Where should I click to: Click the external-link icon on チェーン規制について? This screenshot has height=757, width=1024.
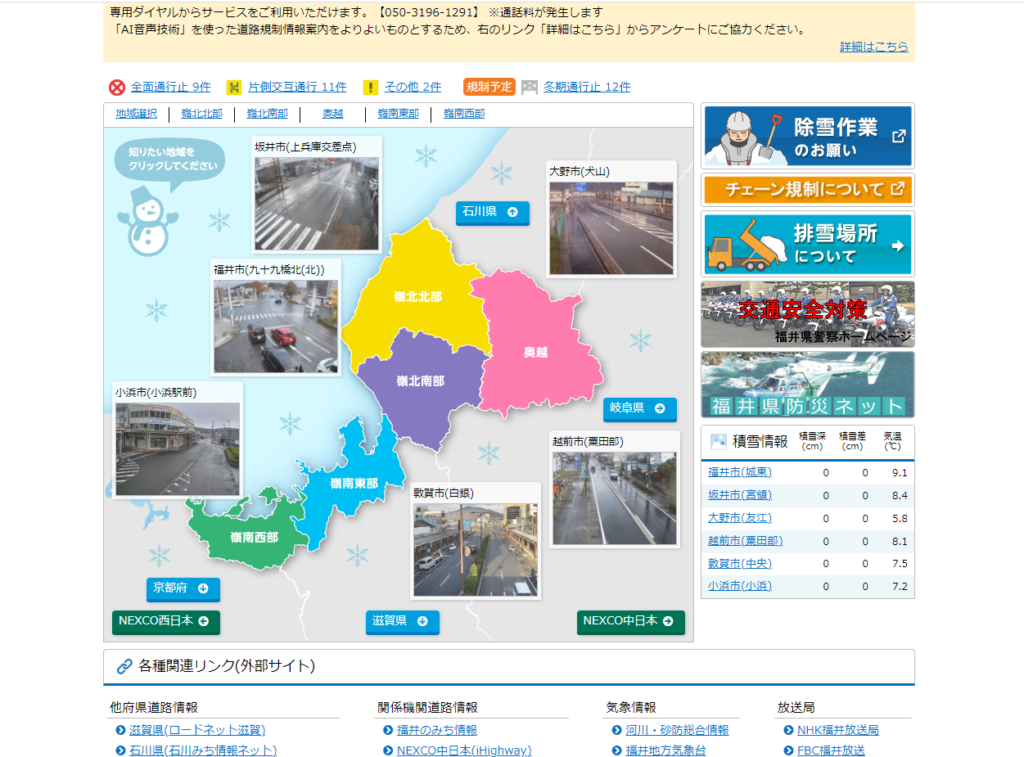coord(898,188)
